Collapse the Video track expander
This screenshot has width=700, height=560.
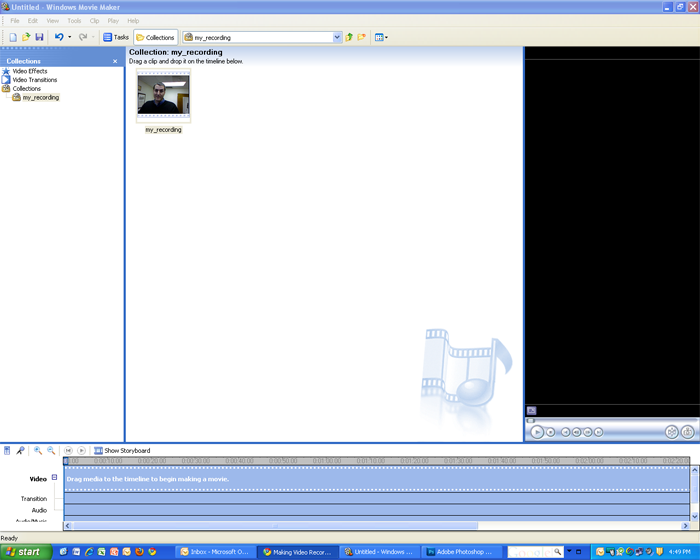click(54, 477)
